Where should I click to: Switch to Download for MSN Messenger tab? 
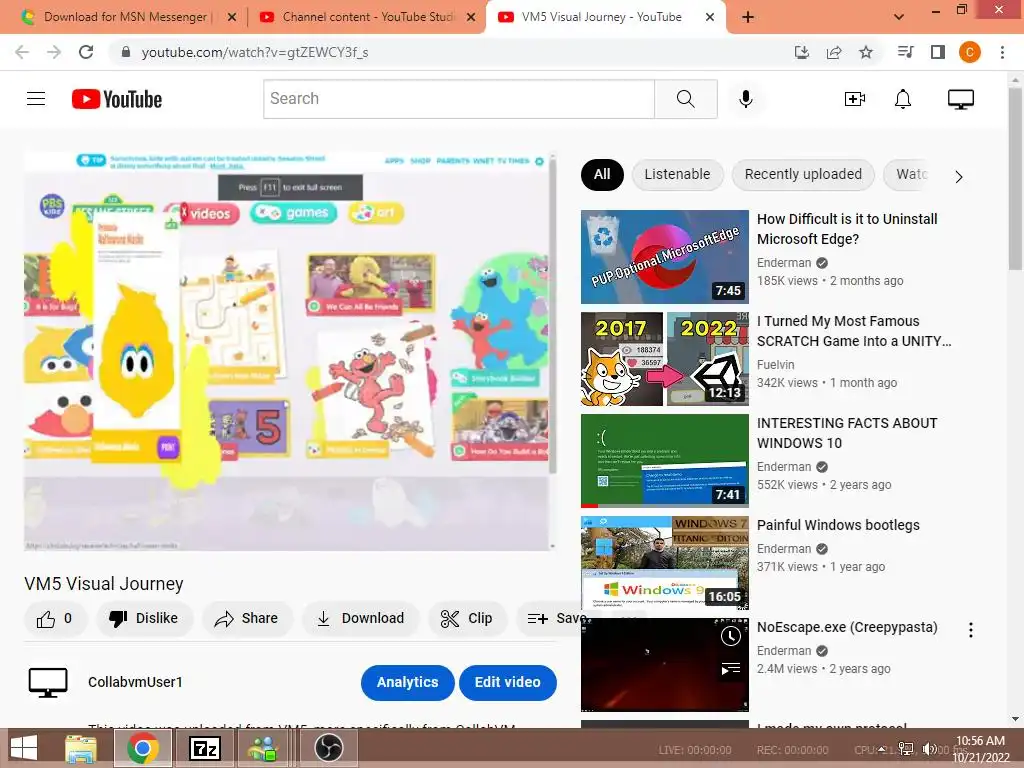click(123, 17)
